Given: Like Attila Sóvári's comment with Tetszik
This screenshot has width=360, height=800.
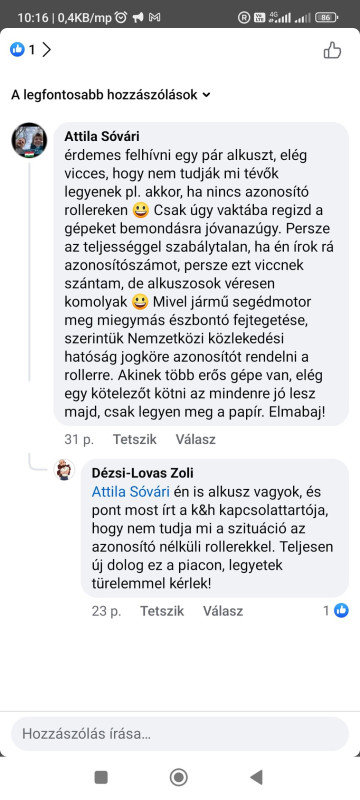Looking at the screenshot, I should (x=135, y=439).
